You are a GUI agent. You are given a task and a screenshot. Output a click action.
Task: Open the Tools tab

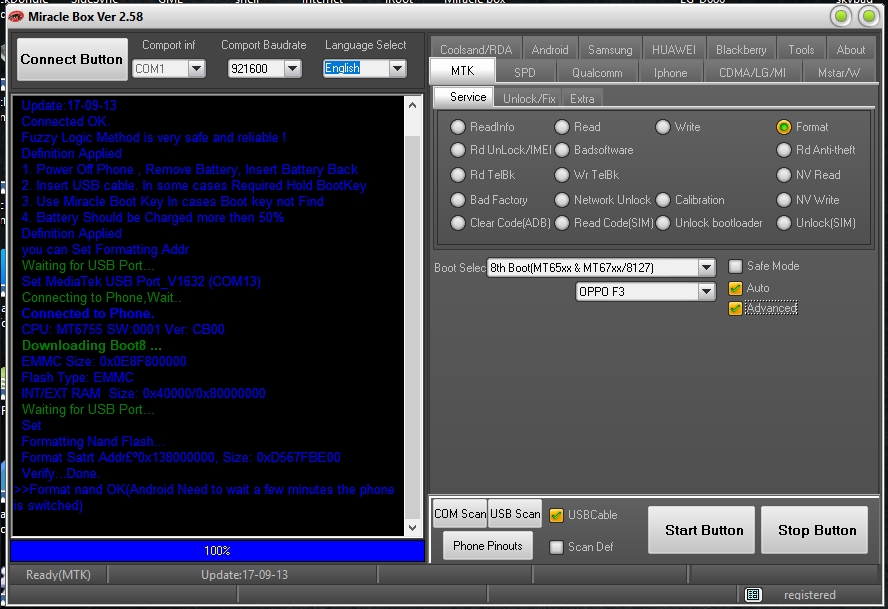pos(801,49)
